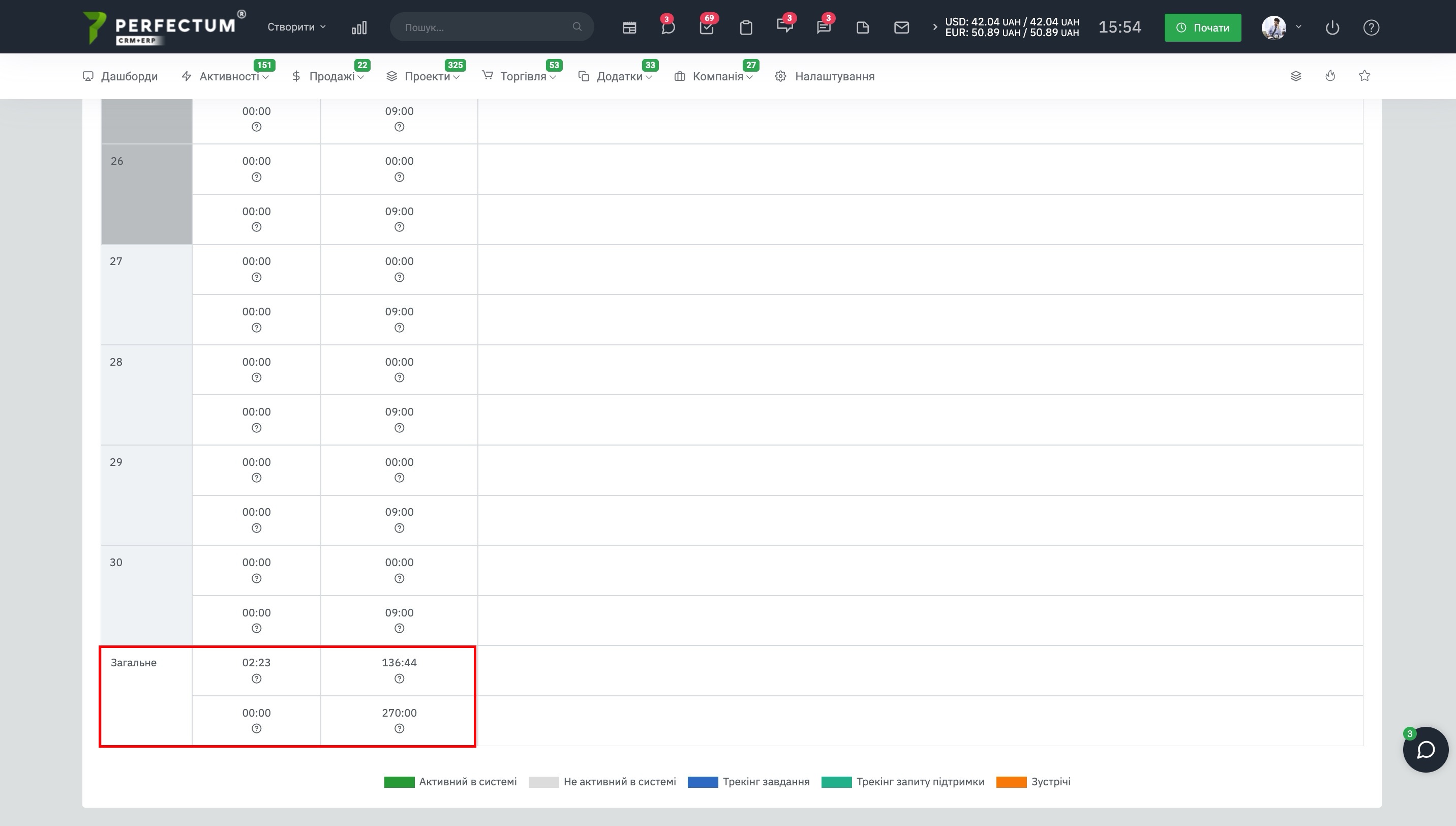Open the calendar icon in top bar
Image resolution: width=1456 pixels, height=826 pixels.
tap(629, 27)
